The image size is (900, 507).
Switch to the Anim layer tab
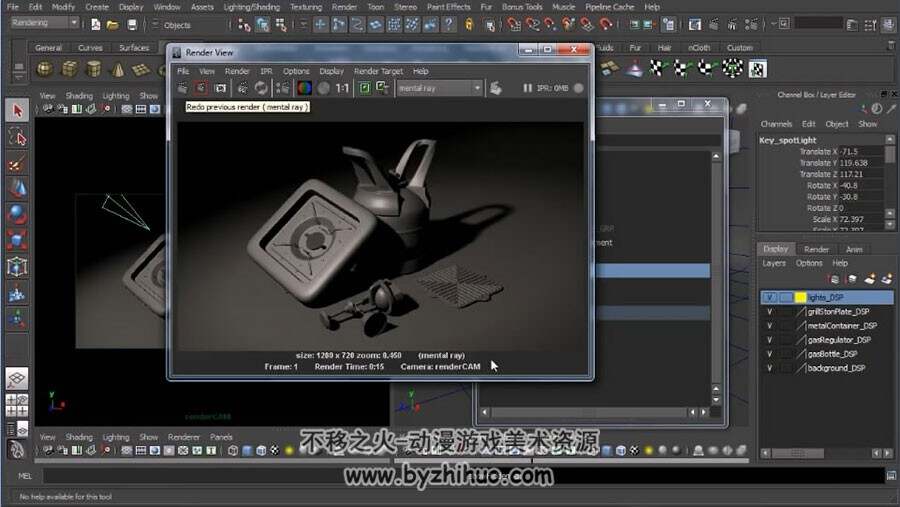point(854,249)
